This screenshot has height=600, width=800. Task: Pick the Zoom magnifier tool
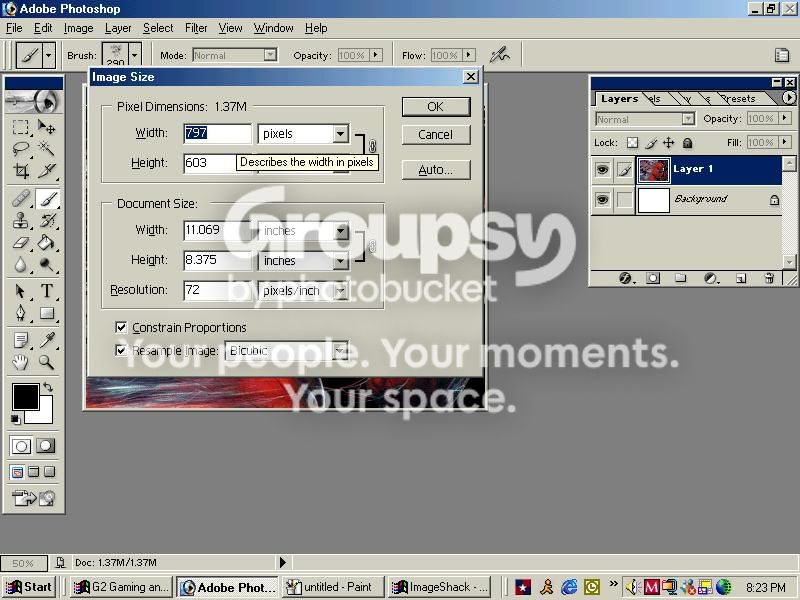46,362
